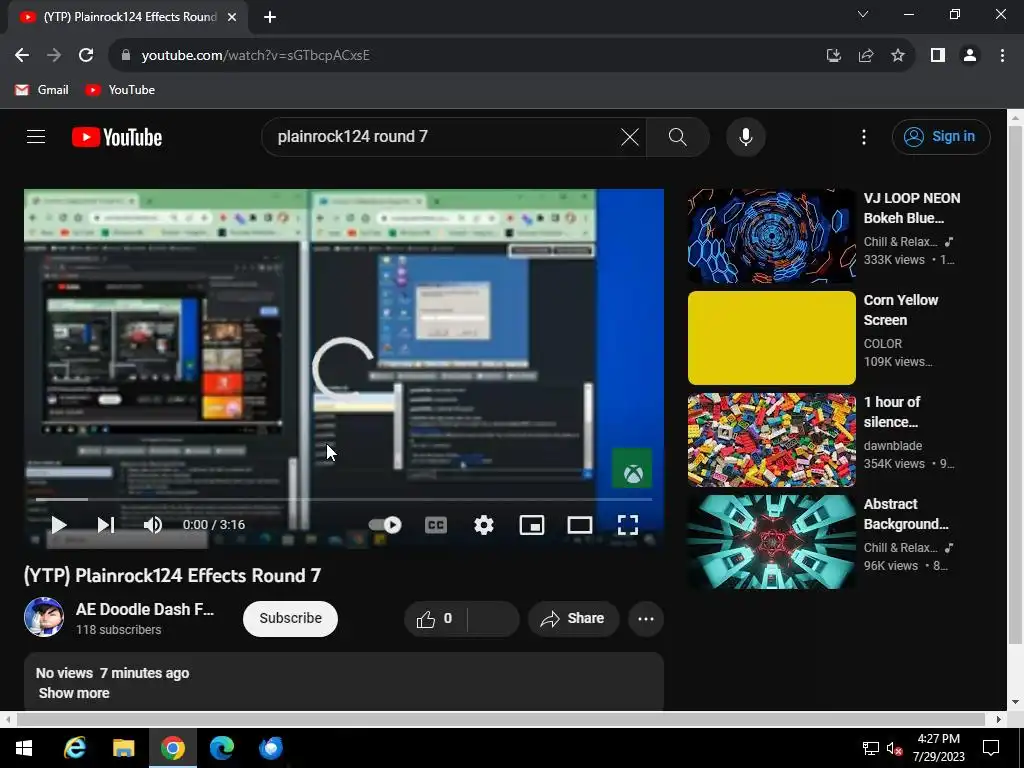This screenshot has height=768, width=1024.
Task: Open YouTube settings three-dot menu
Action: pyautogui.click(x=864, y=137)
